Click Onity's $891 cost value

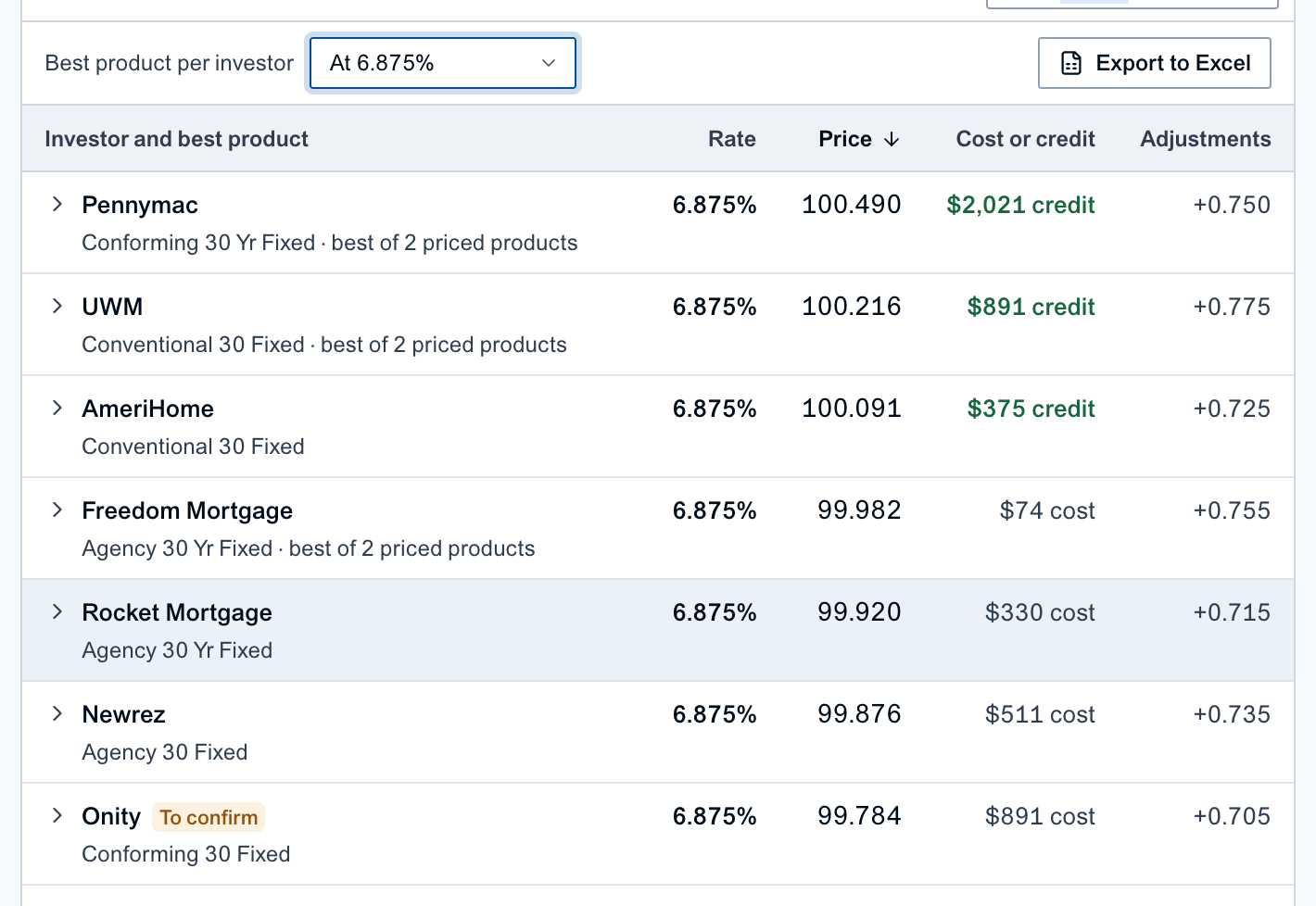[x=1040, y=816]
